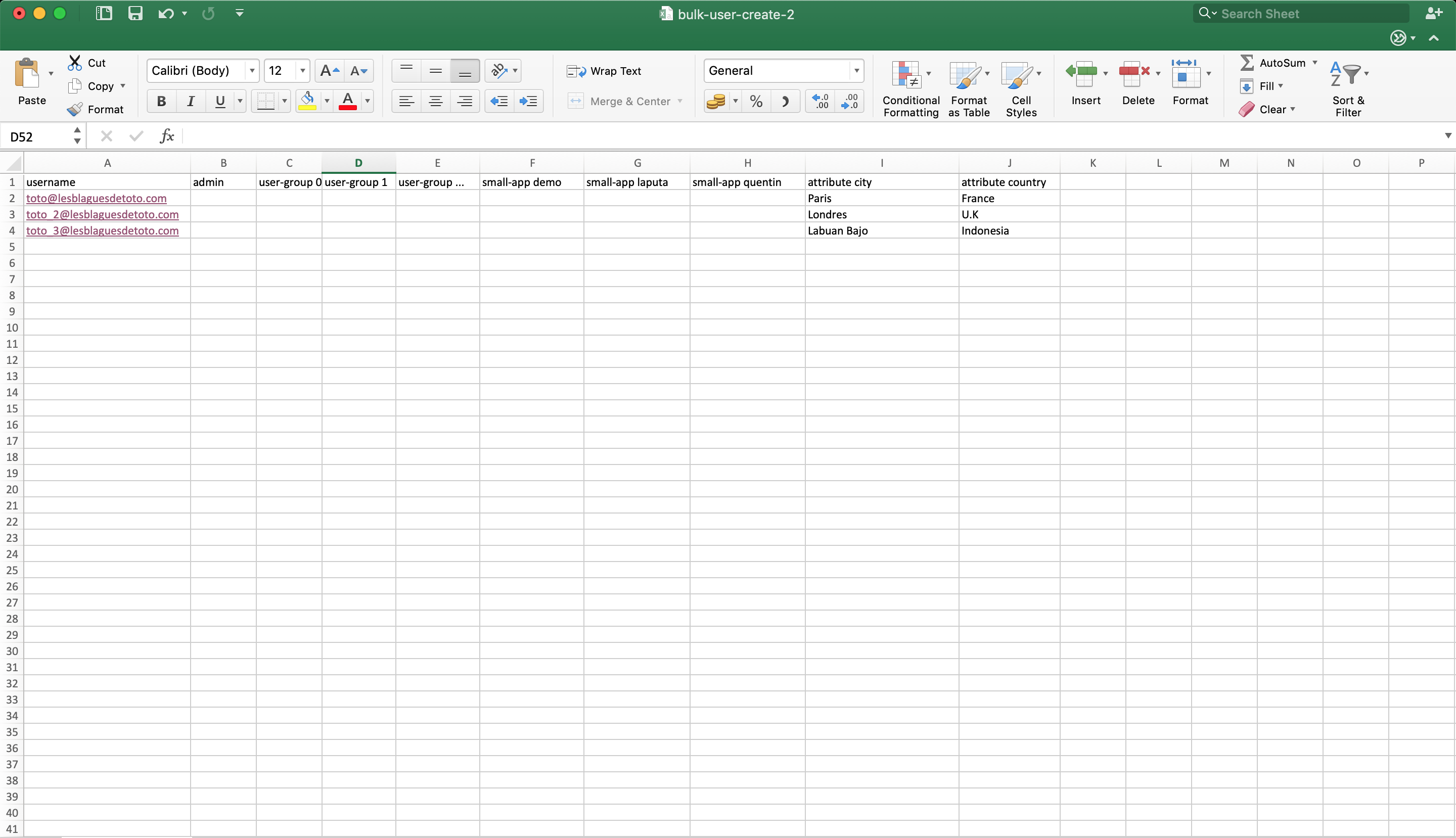Screen dimensions: 1456x838
Task: Toggle Italic formatting
Action: [x=191, y=101]
